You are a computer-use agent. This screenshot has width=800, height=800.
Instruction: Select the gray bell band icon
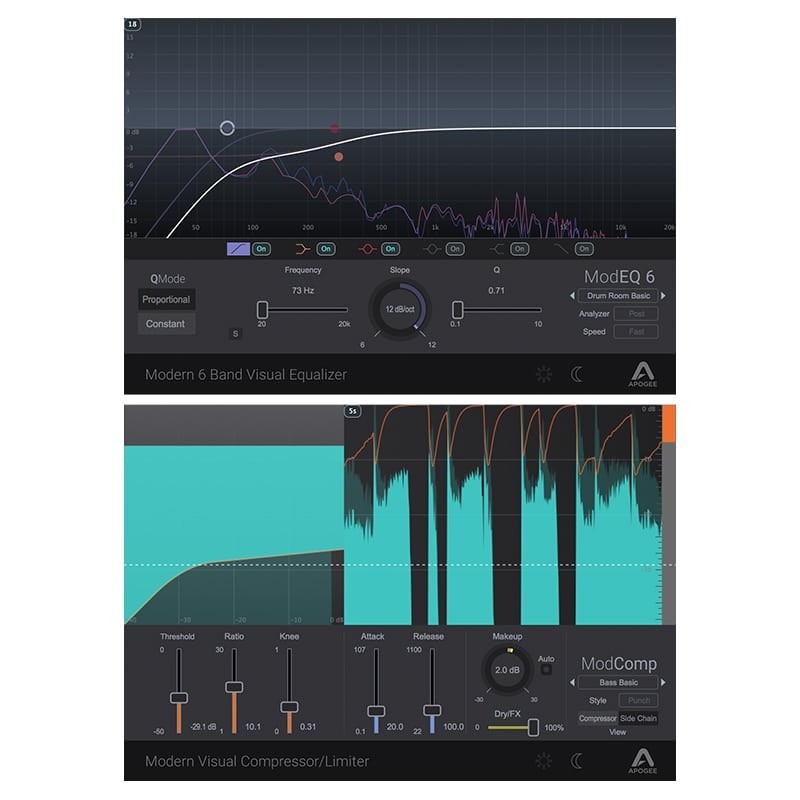pyautogui.click(x=432, y=249)
